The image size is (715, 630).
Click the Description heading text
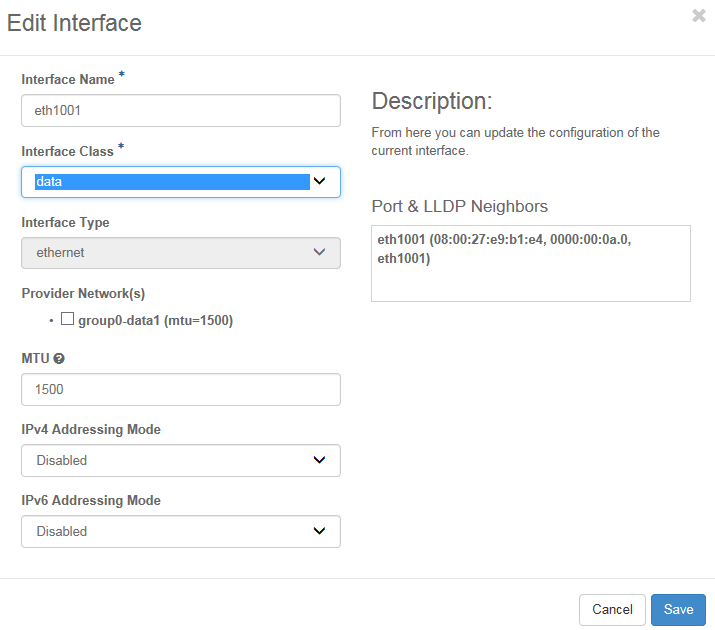click(x=431, y=101)
